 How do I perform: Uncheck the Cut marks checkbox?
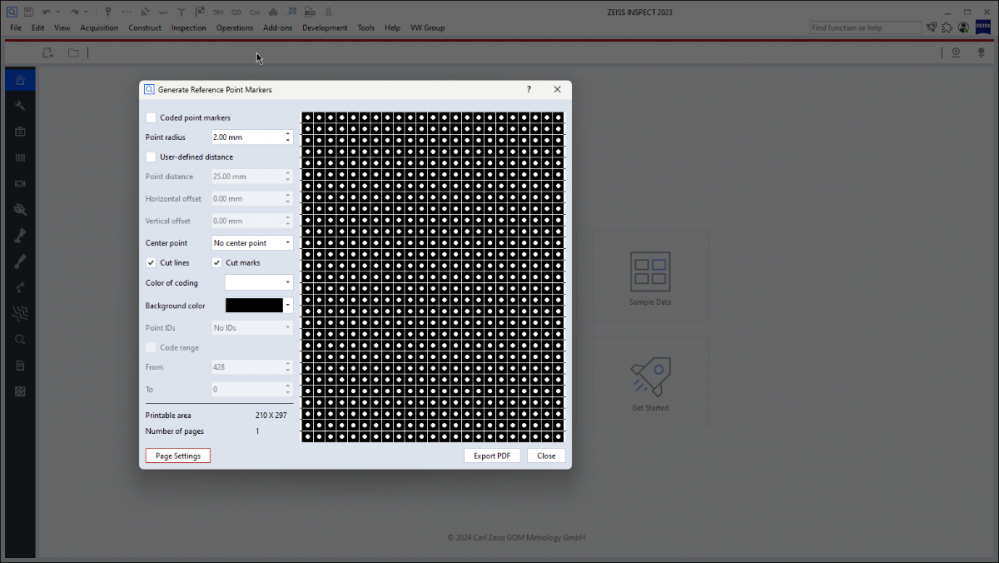tap(217, 262)
